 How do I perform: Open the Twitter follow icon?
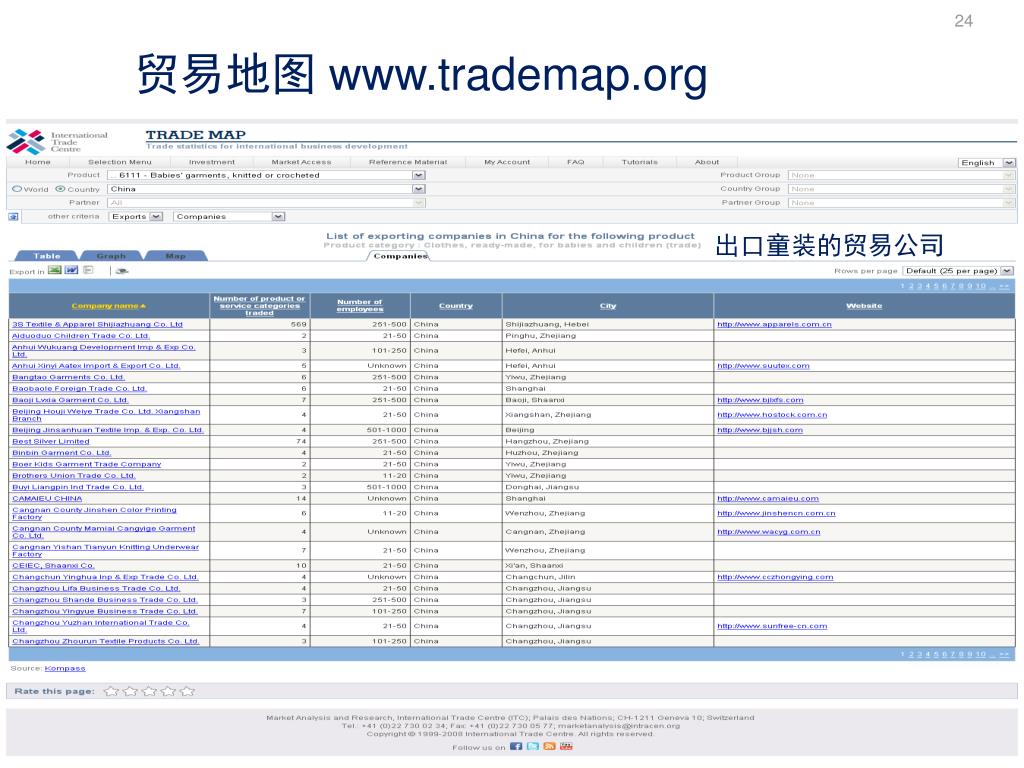pyautogui.click(x=533, y=746)
